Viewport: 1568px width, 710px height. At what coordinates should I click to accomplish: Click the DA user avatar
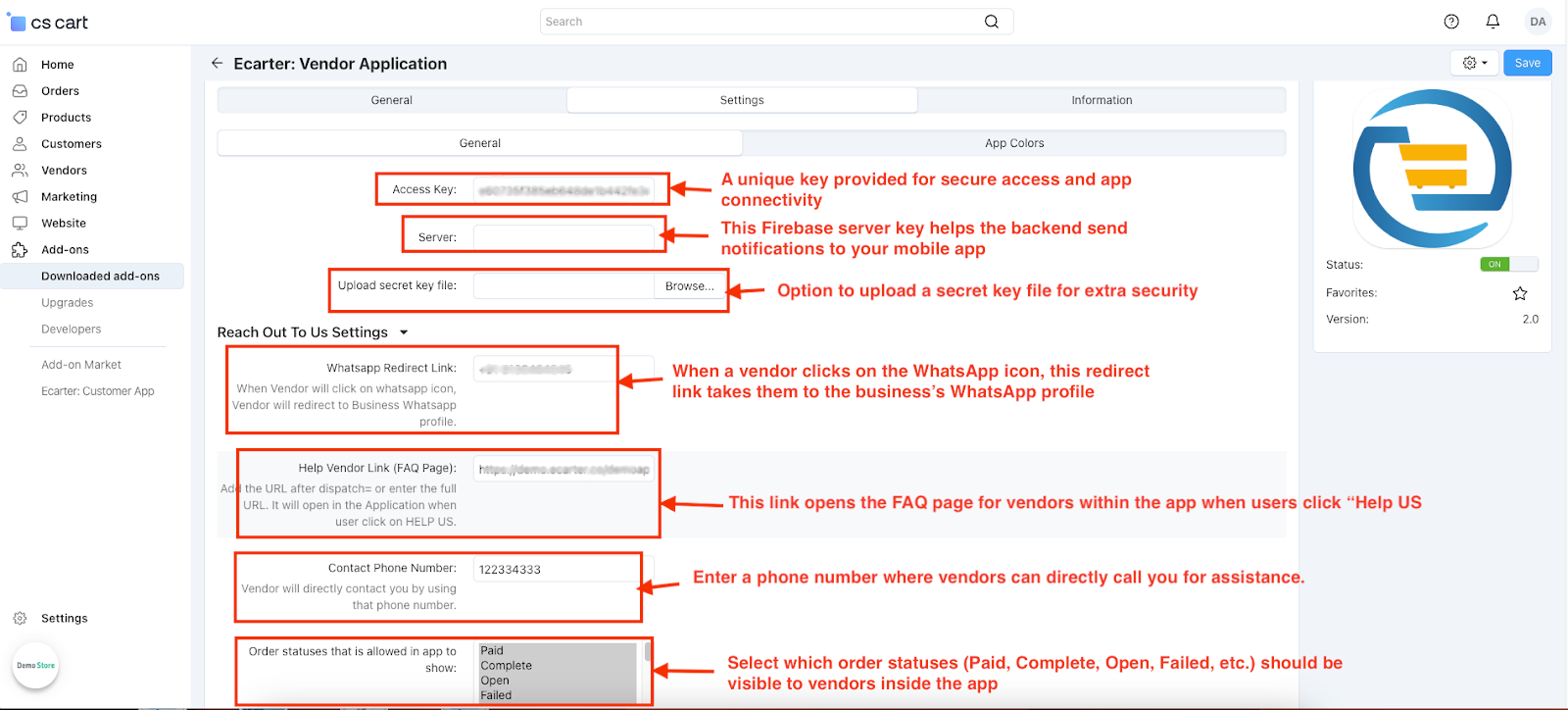[x=1538, y=22]
